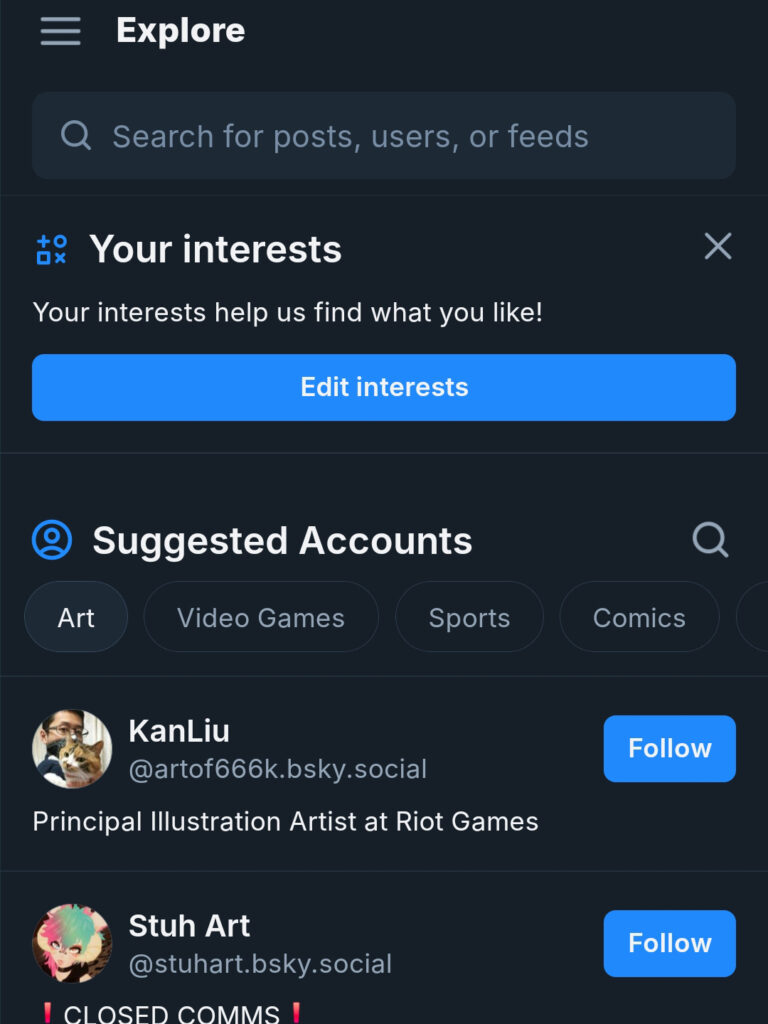Dismiss the Your interests card
768x1024 pixels.
pyautogui.click(x=718, y=246)
